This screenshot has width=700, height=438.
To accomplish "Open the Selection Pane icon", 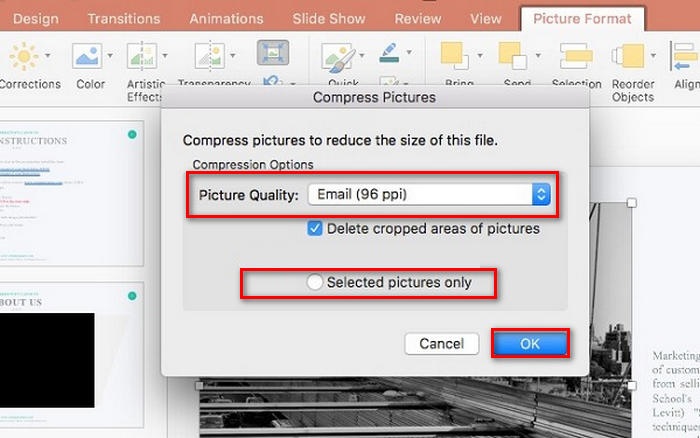I will pos(576,56).
